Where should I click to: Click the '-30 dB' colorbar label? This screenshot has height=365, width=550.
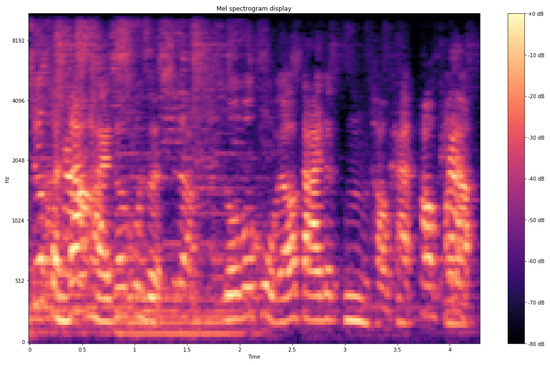[x=536, y=137]
